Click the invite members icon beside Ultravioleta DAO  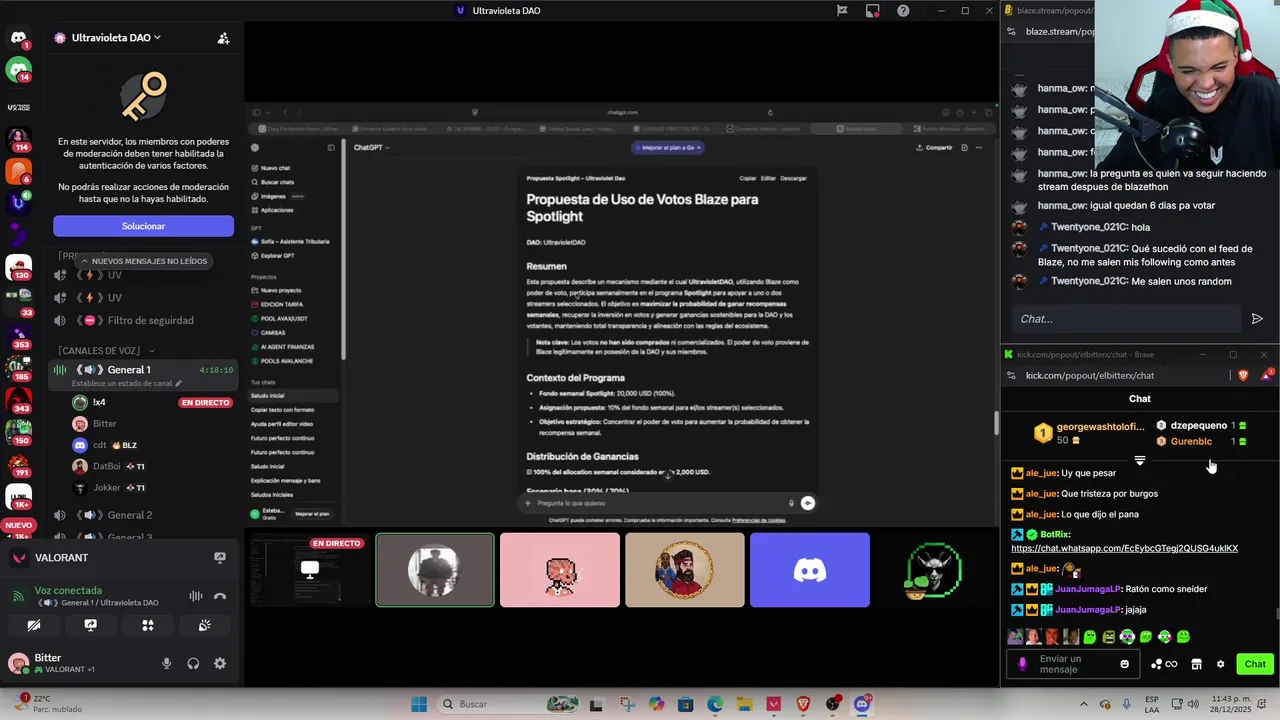click(x=223, y=38)
